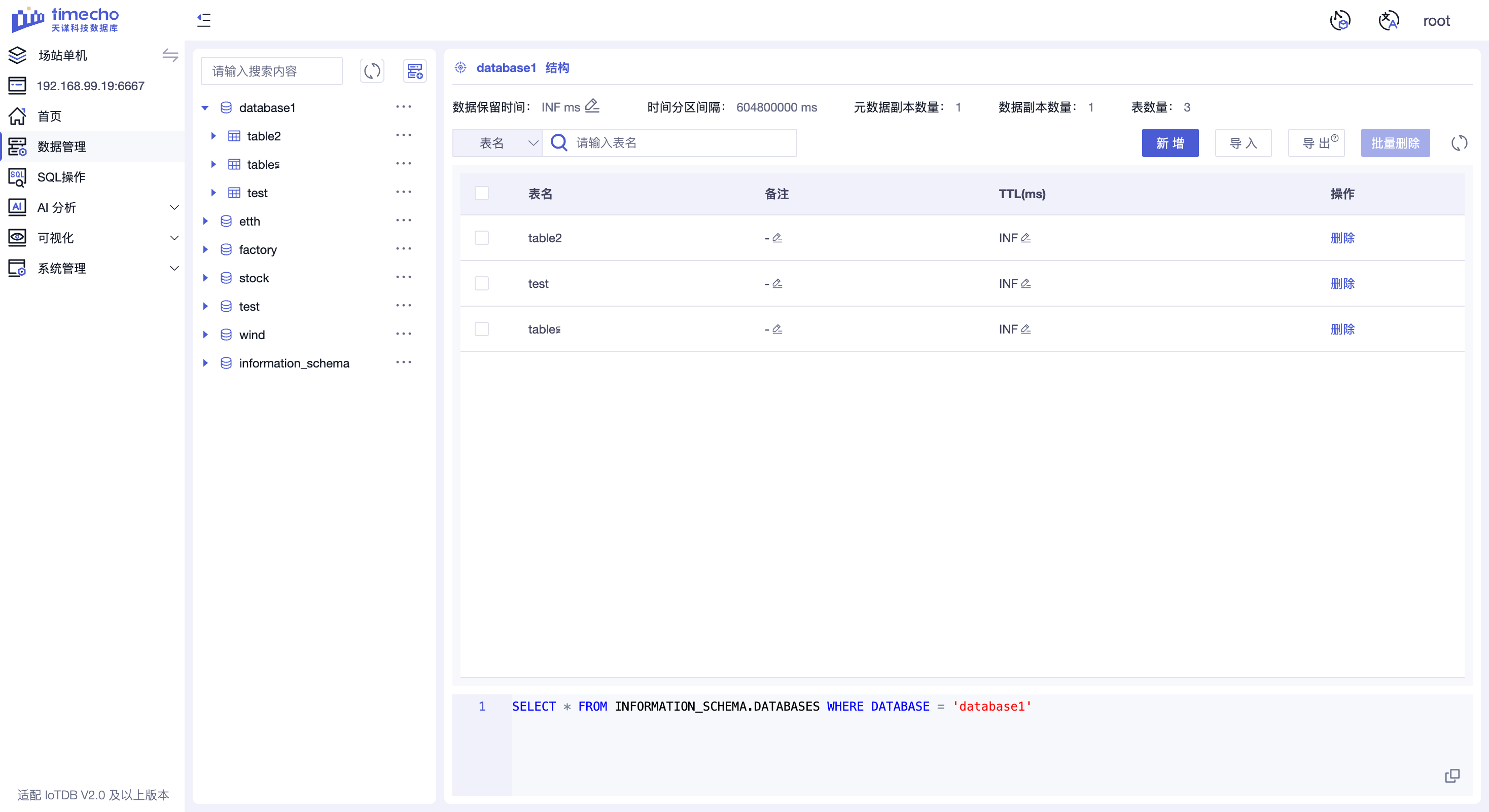Click the search magnifier icon for table name

558,142
